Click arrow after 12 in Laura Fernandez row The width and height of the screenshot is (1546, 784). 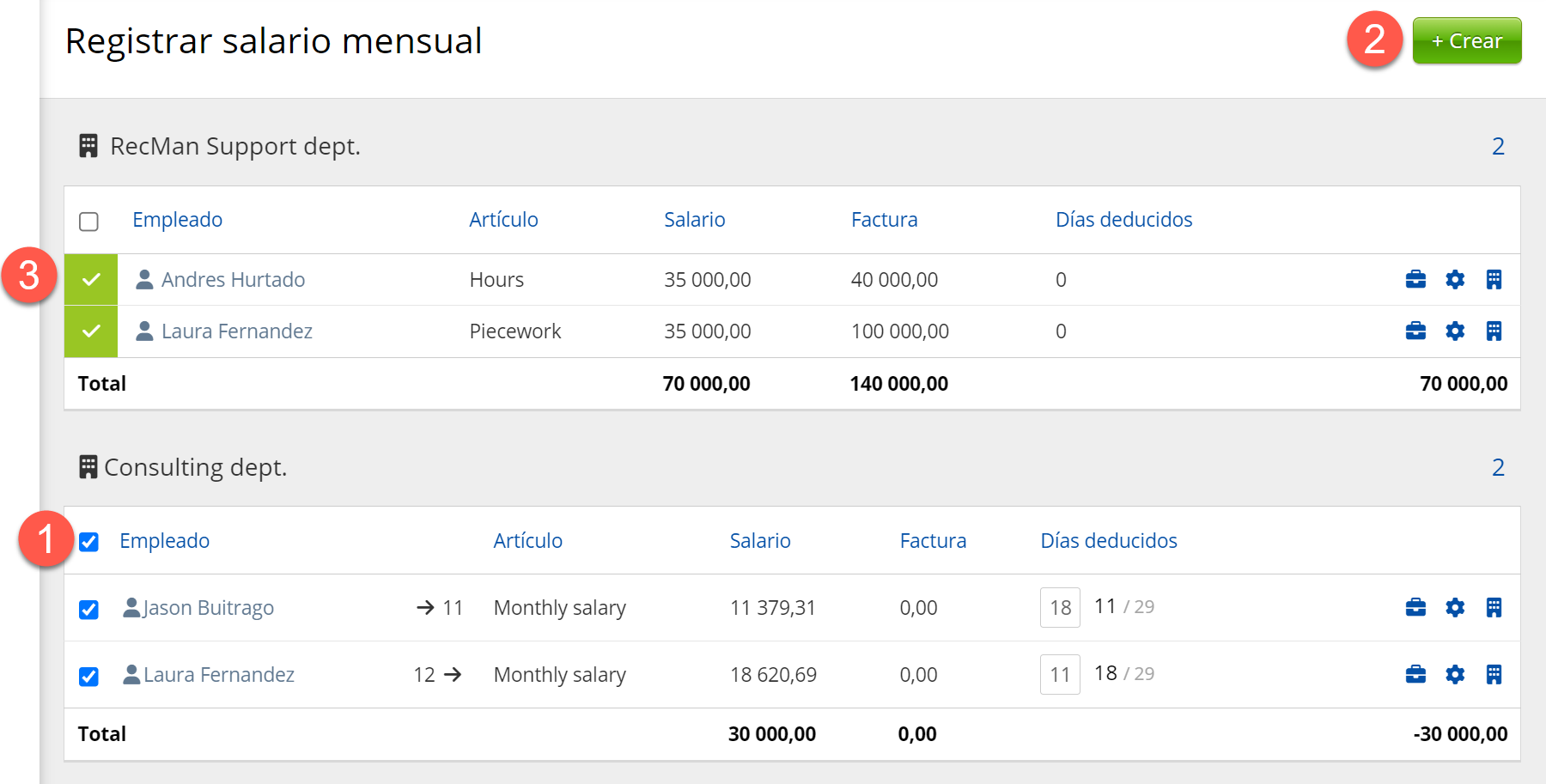tap(453, 675)
